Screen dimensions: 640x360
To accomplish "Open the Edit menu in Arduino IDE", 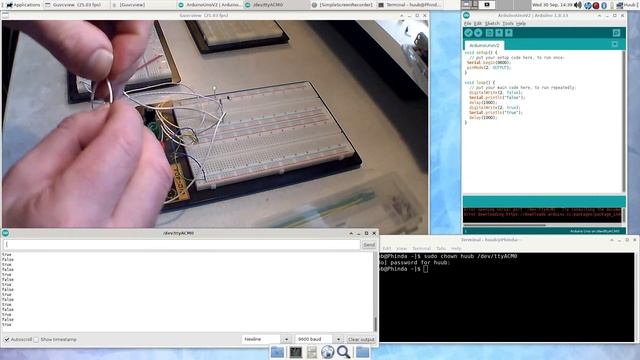I will (478, 24).
